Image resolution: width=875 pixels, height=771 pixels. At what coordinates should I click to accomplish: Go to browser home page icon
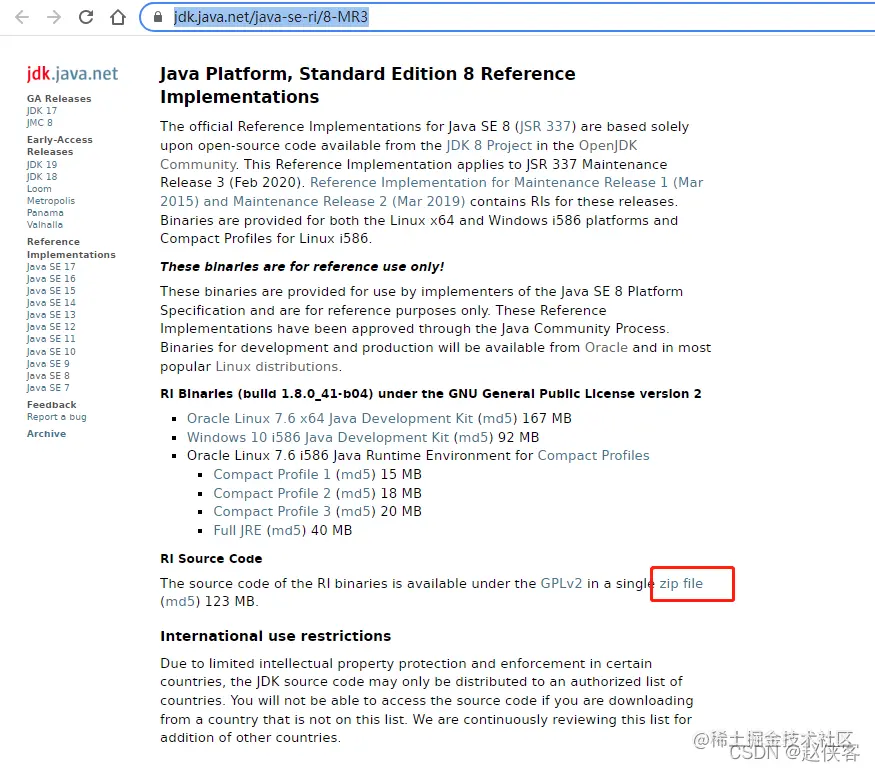coord(118,17)
